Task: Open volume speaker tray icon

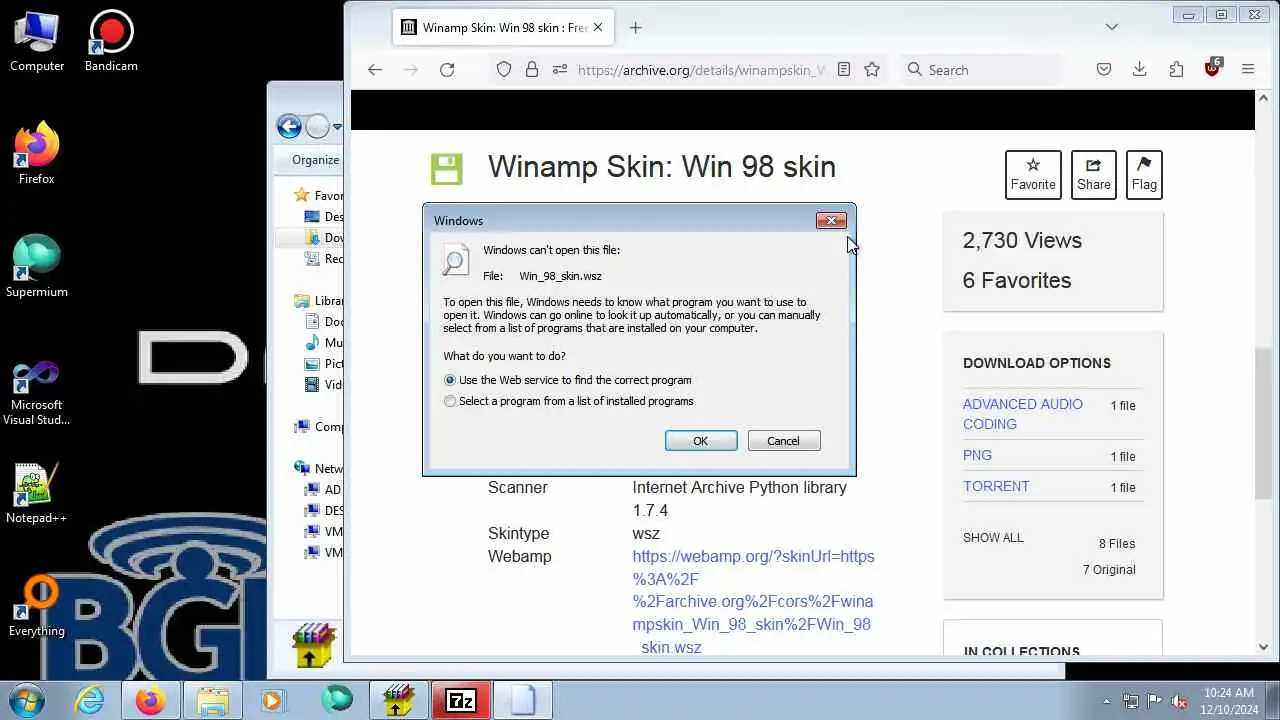Action: pos(1179,701)
